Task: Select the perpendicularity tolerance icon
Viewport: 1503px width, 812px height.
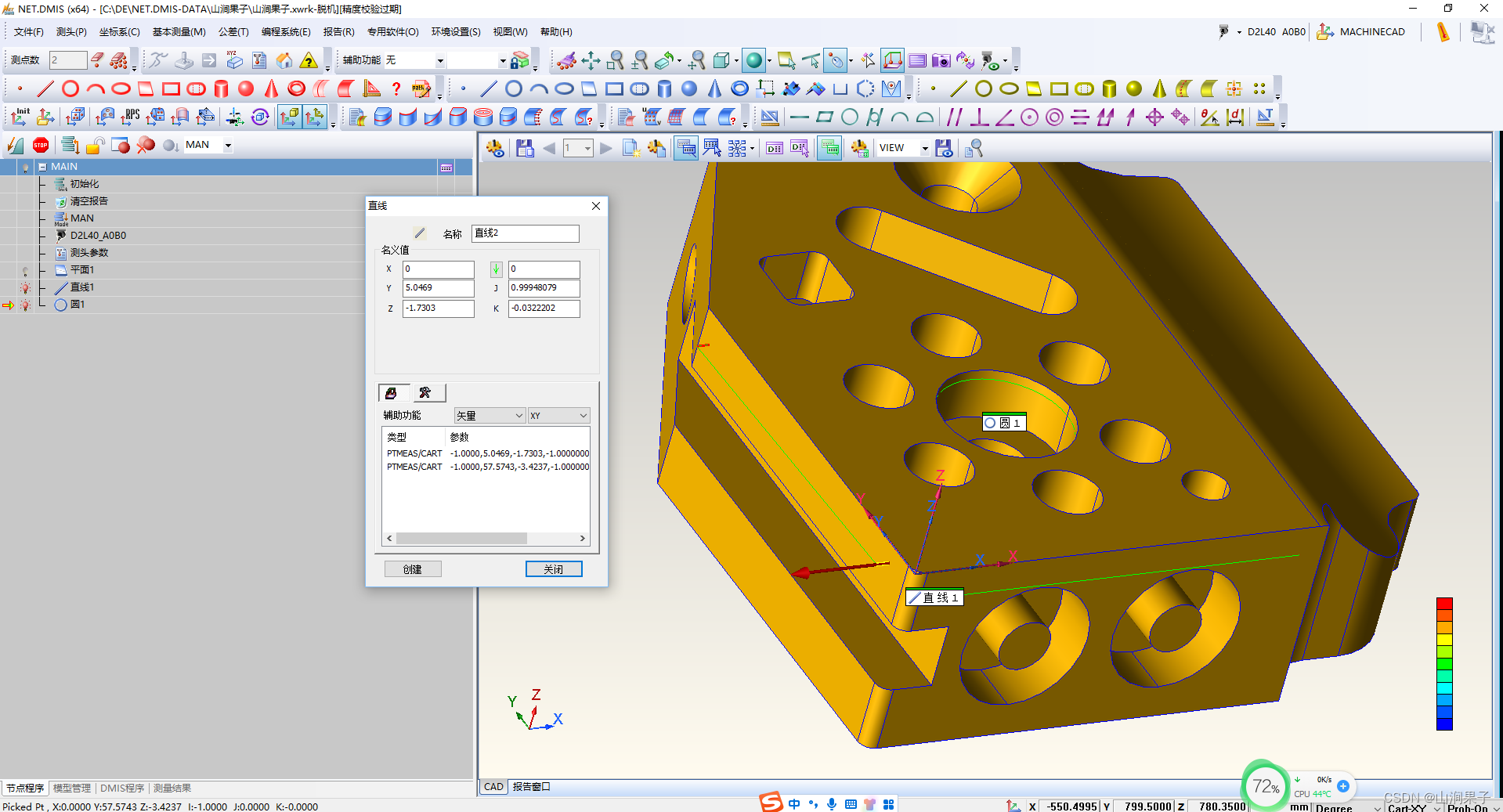Action: tap(979, 117)
